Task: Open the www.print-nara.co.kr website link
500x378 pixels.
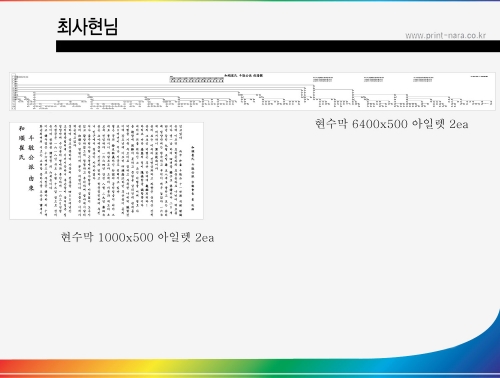Action: click(x=445, y=35)
